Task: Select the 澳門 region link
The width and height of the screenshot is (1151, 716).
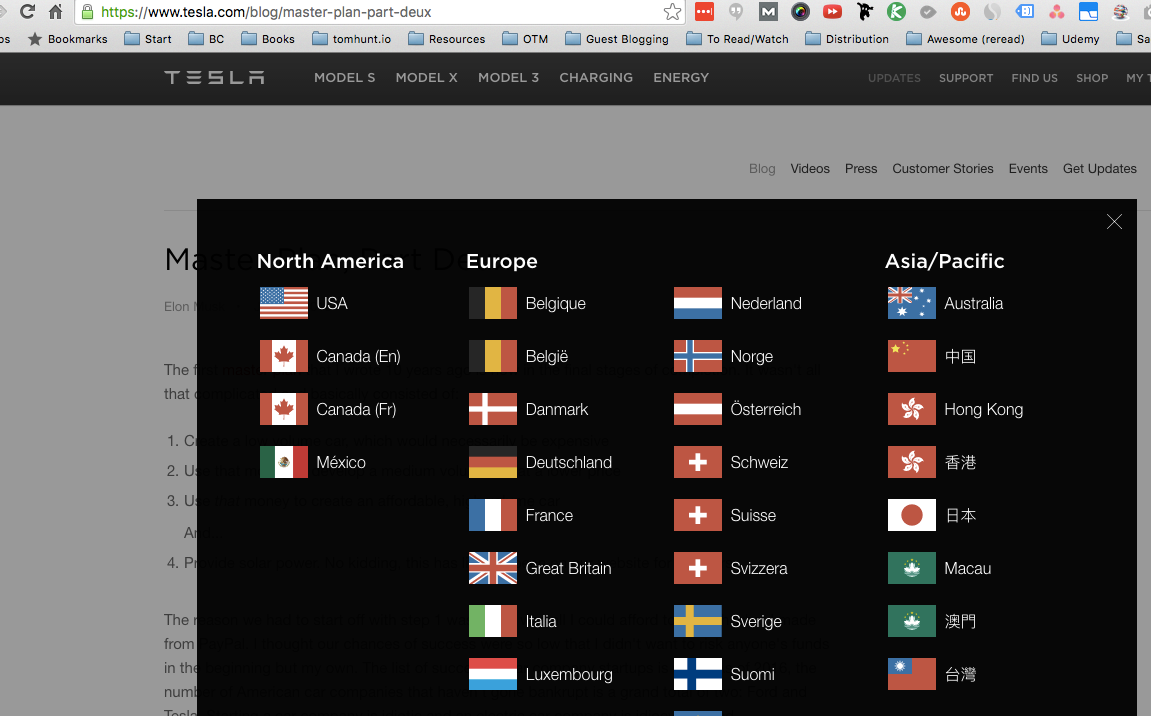Action: click(960, 621)
